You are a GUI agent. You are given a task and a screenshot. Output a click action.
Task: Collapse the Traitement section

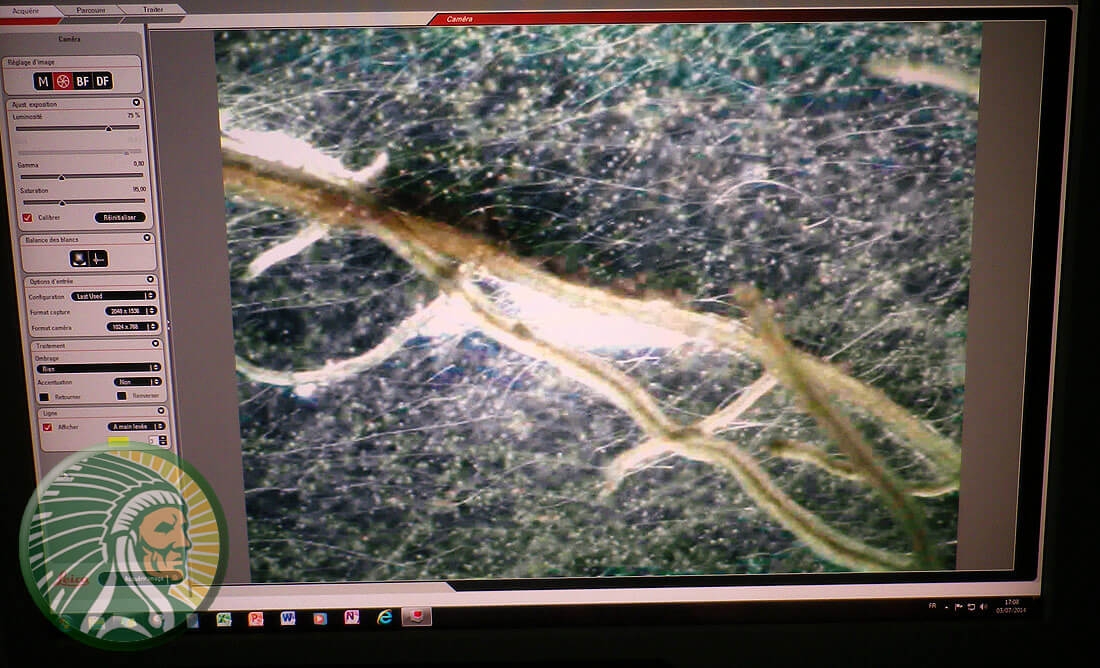click(155, 344)
